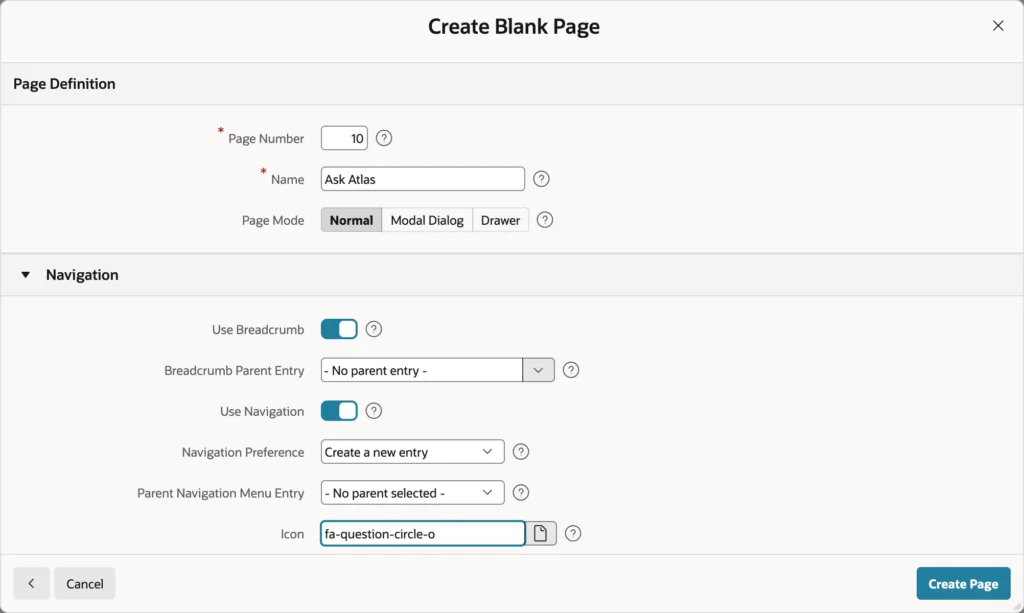Go back using the left arrow button
This screenshot has height=613, width=1024.
[31, 584]
